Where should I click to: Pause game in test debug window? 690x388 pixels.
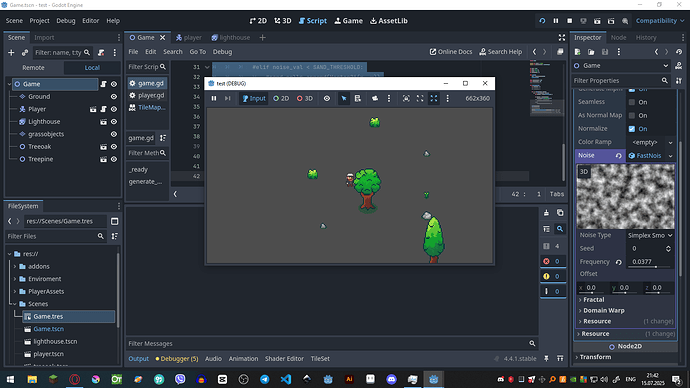pos(214,99)
